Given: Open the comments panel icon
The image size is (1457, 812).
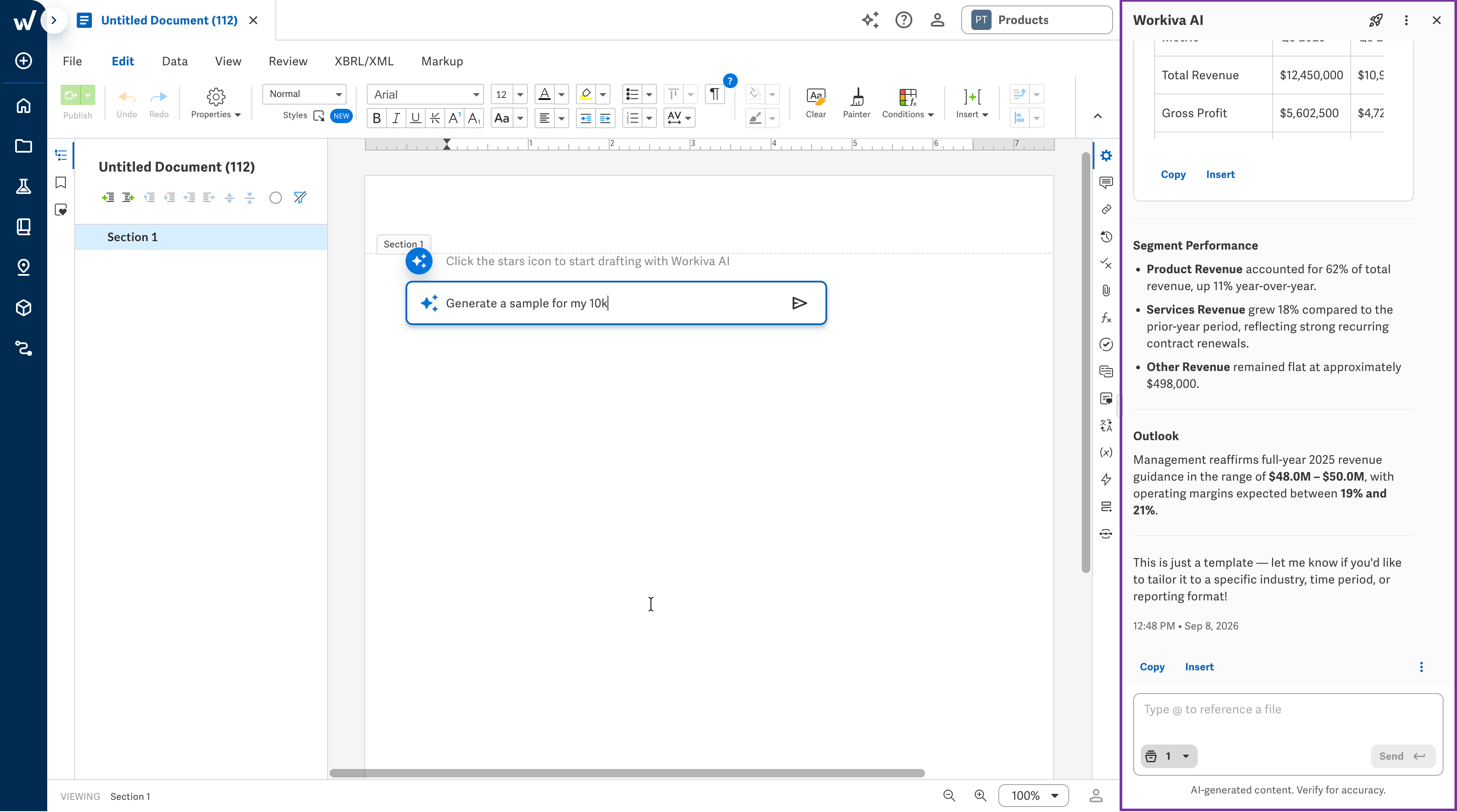Looking at the screenshot, I should point(1106,182).
